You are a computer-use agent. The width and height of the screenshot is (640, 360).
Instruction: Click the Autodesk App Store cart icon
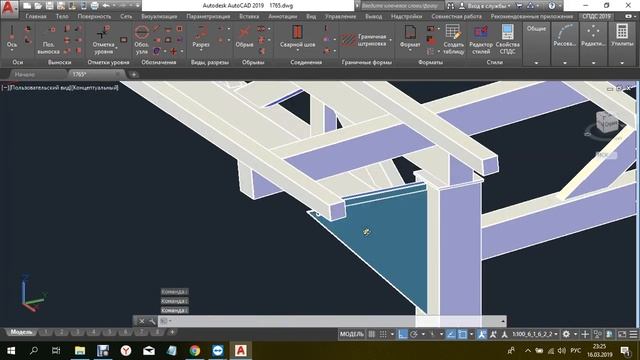(519, 6)
